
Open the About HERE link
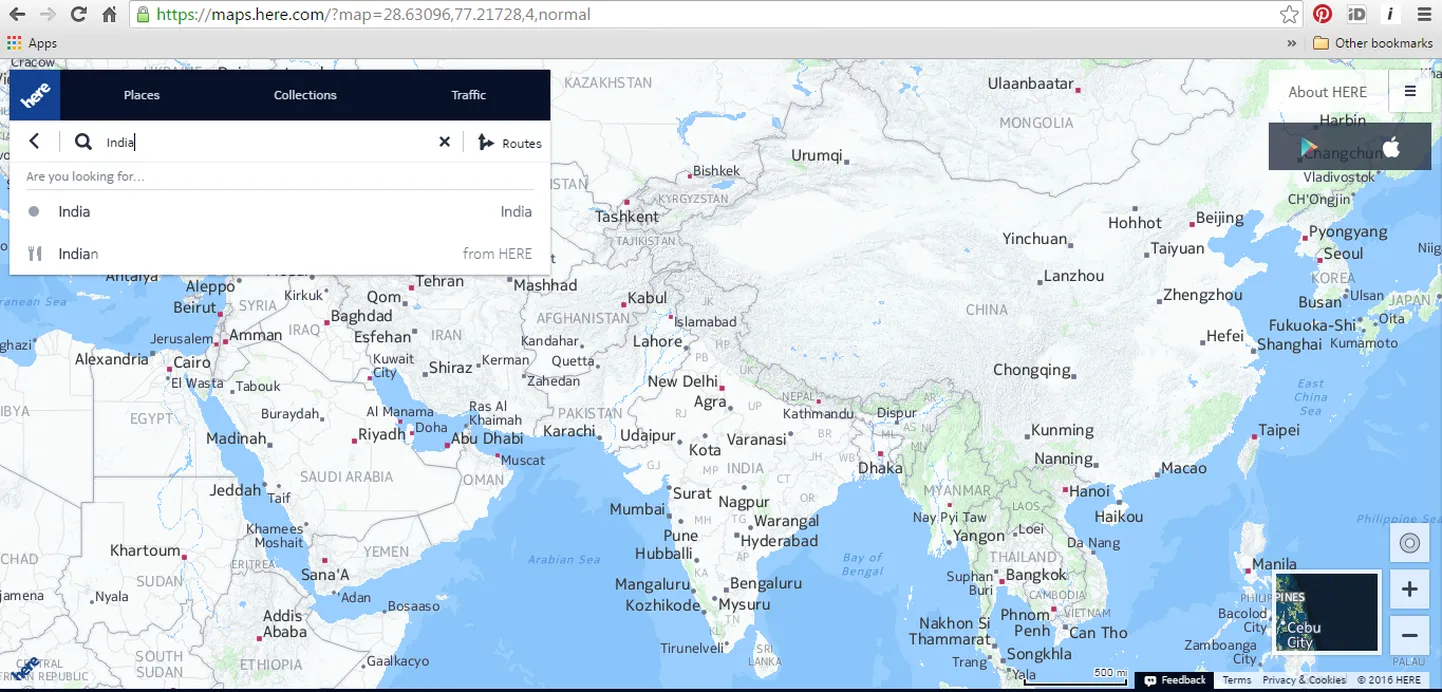[x=1327, y=92]
